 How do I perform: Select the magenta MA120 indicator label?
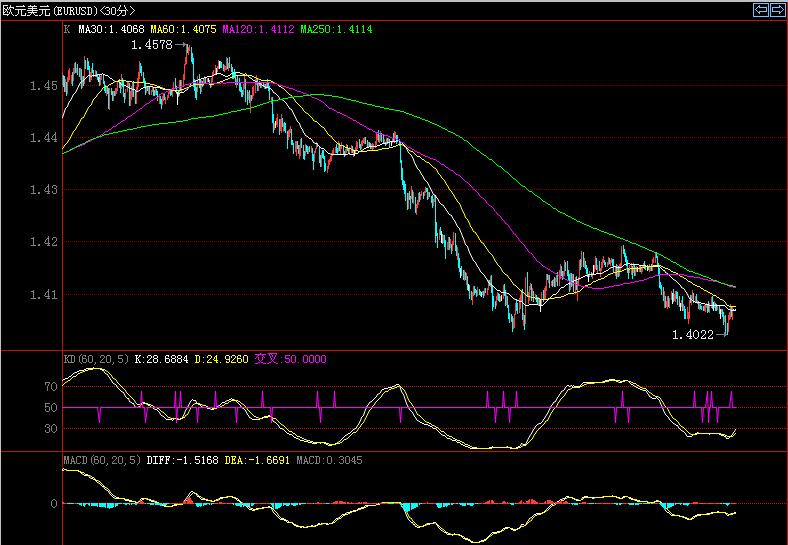(258, 30)
